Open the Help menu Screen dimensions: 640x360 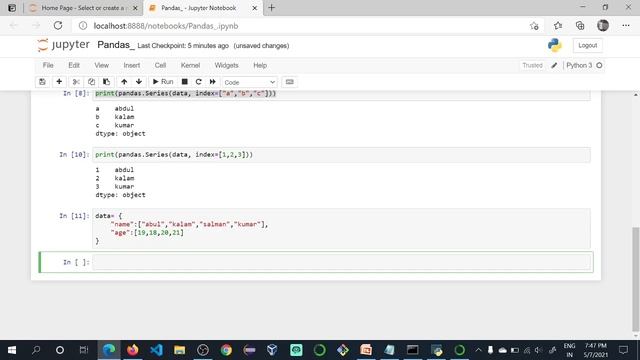(x=260, y=65)
